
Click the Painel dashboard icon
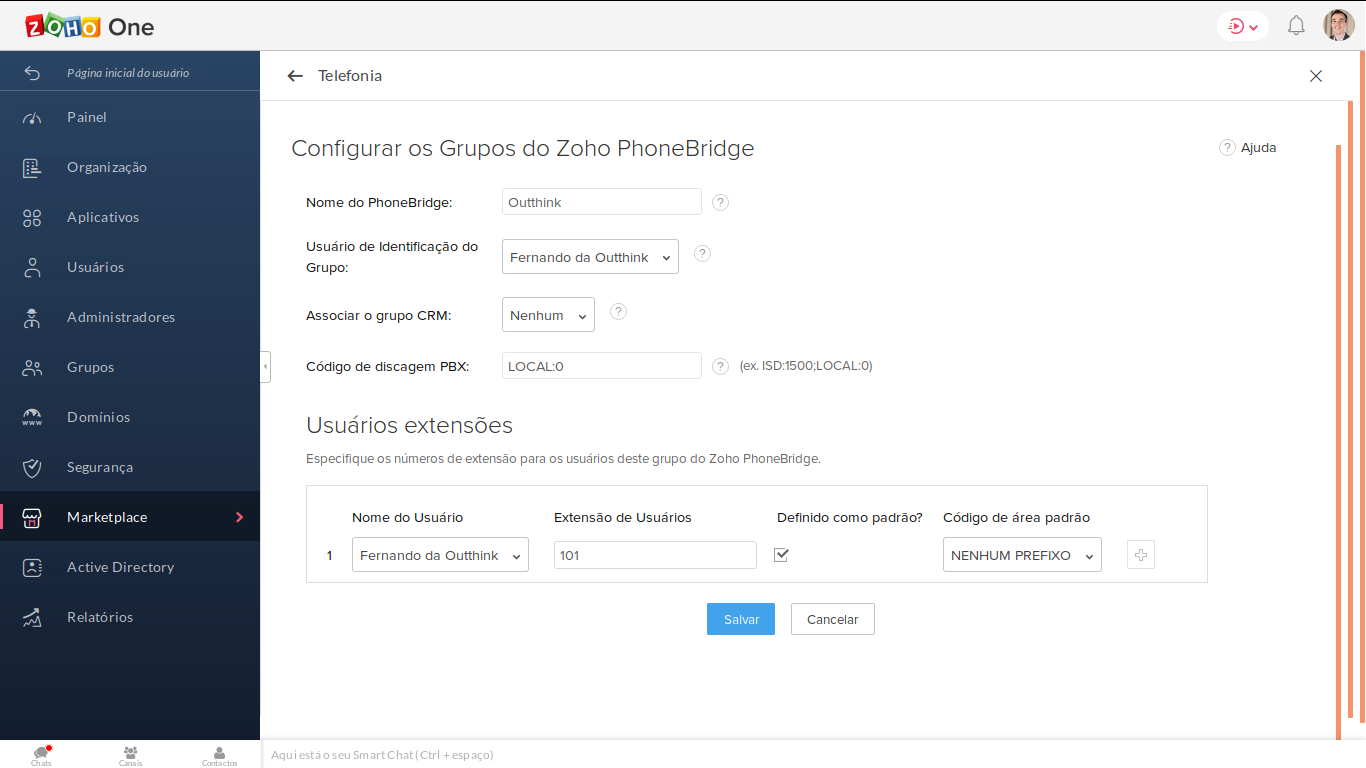(x=32, y=117)
